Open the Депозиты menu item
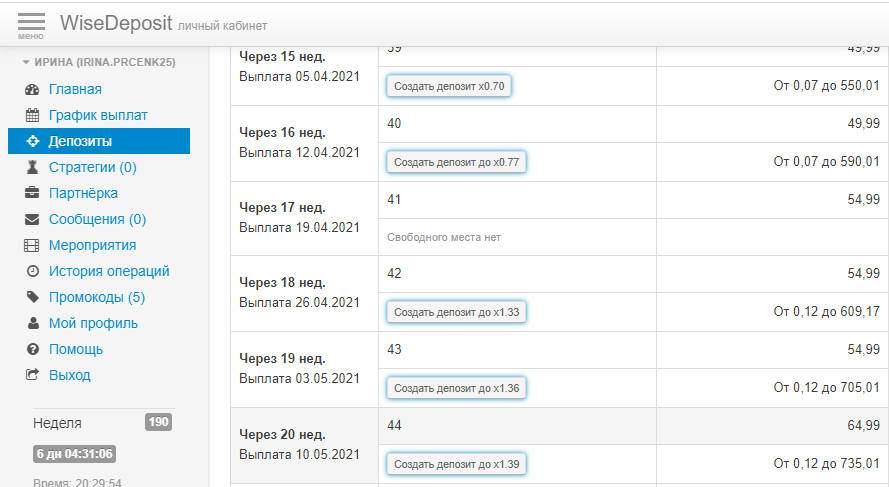Image resolution: width=889 pixels, height=487 pixels. coord(80,142)
